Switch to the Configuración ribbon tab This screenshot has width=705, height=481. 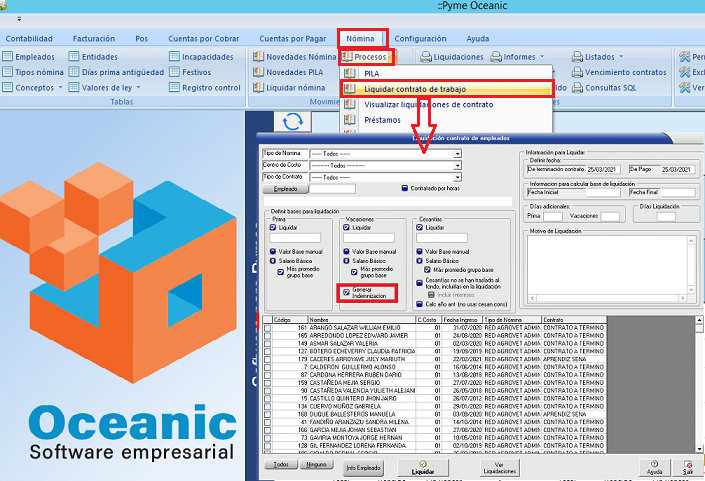[x=420, y=38]
